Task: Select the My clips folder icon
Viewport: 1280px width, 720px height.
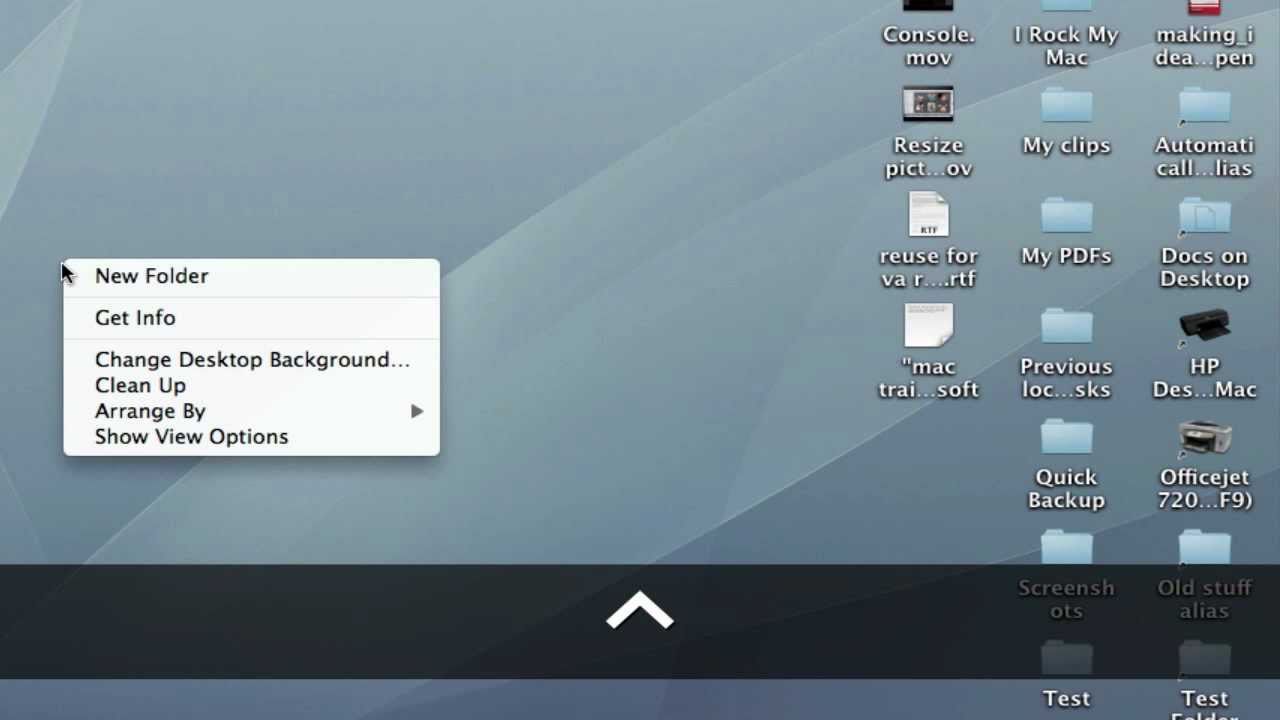Action: [1066, 106]
